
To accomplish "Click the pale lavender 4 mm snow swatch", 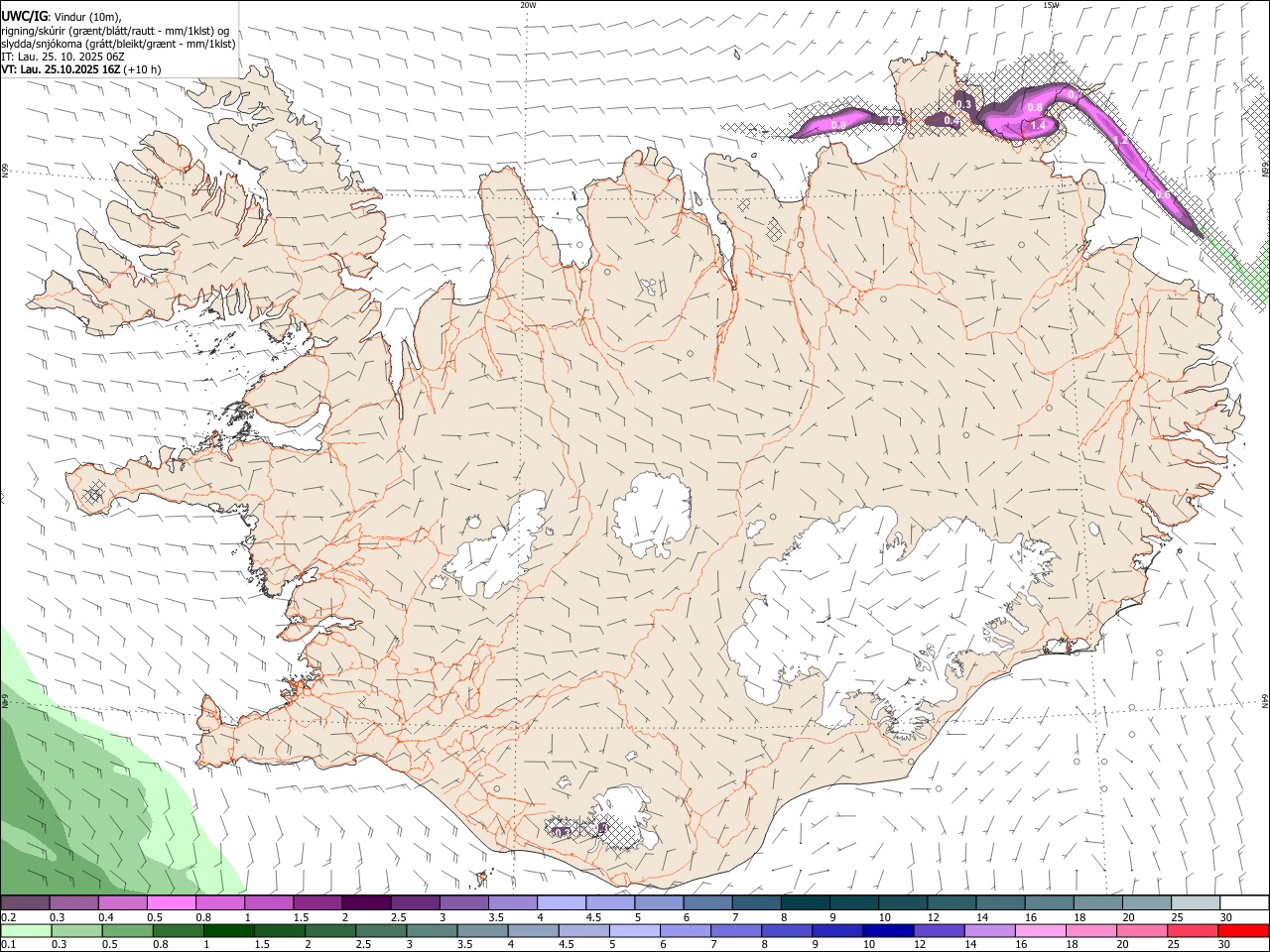I will (562, 902).
